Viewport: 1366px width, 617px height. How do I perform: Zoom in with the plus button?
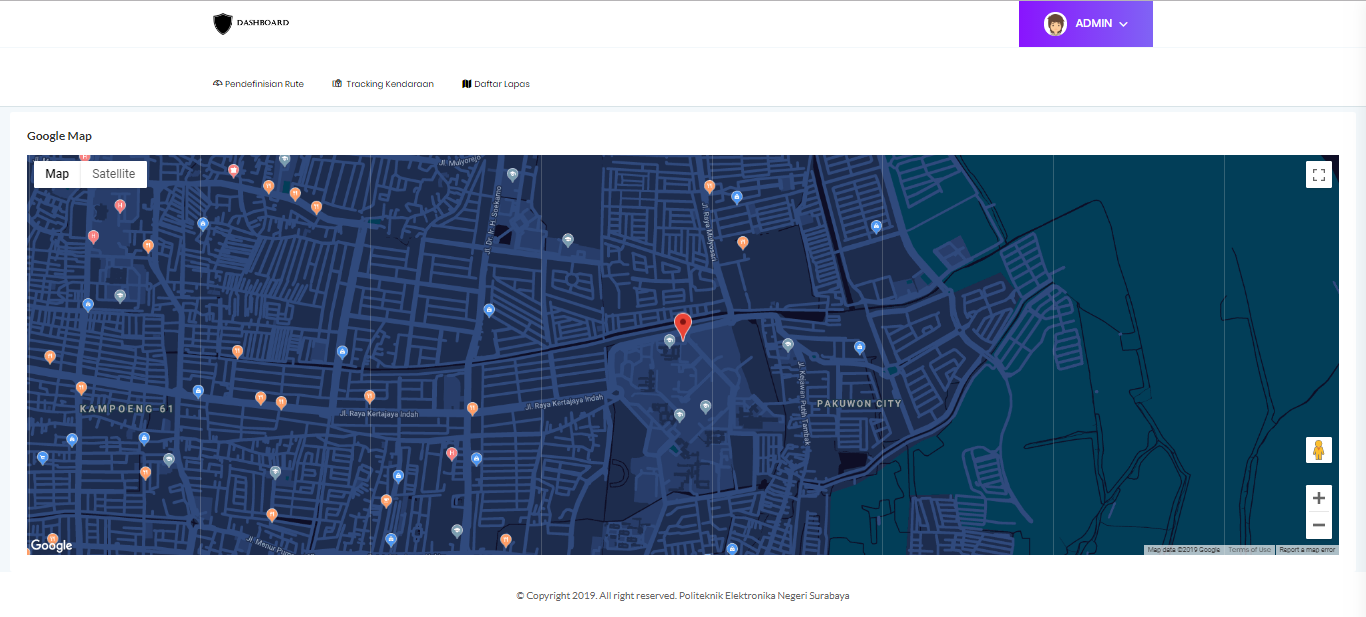coord(1318,498)
